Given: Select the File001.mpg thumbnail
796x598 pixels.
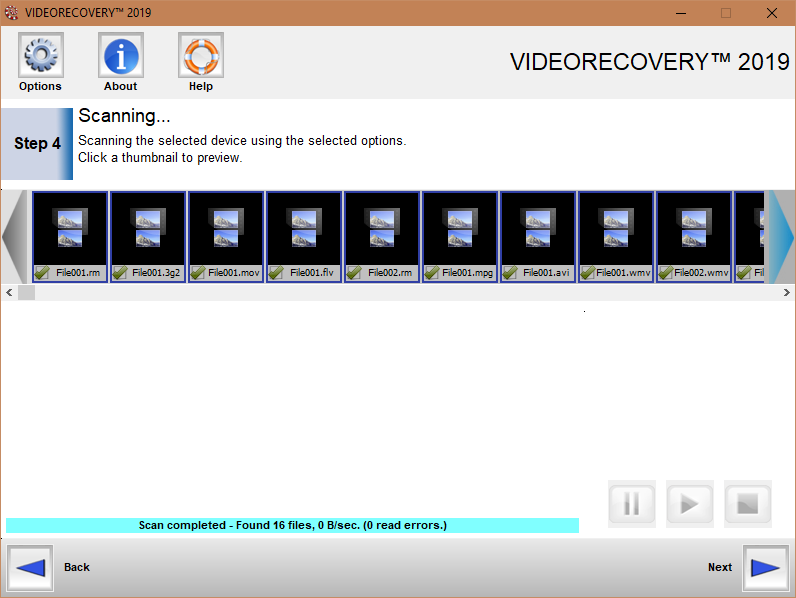Looking at the screenshot, I should (x=460, y=228).
